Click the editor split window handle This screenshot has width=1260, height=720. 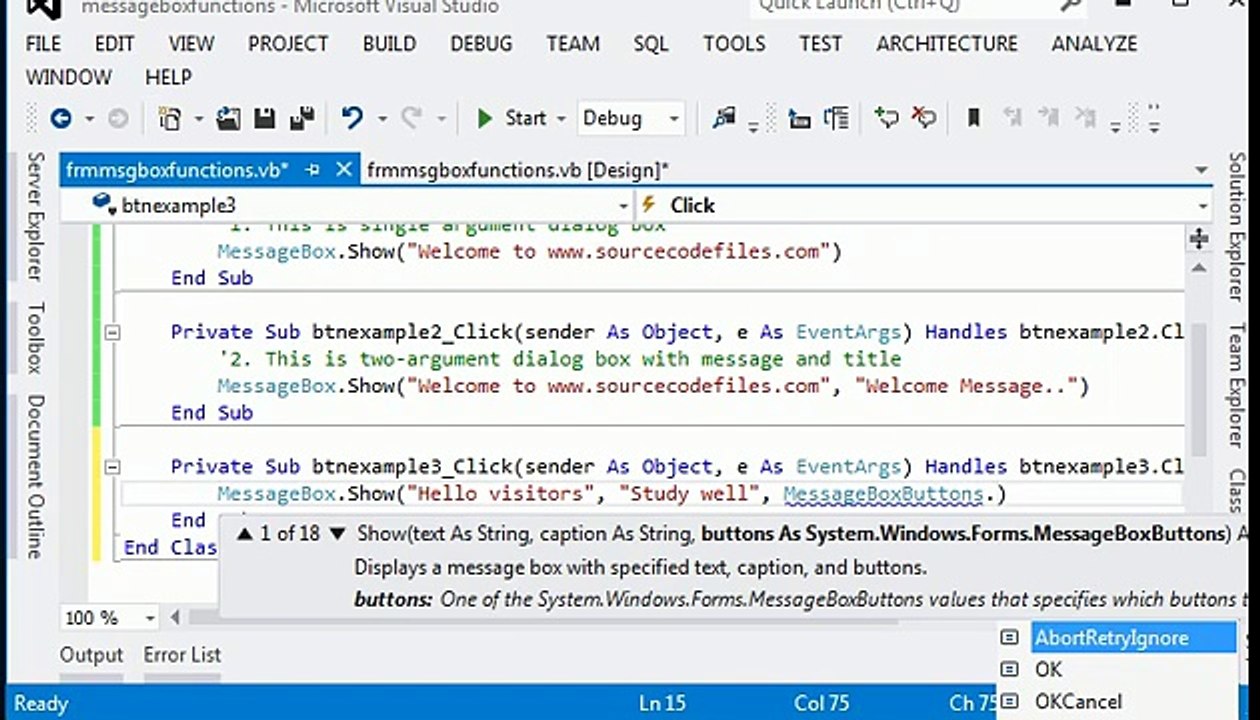point(1199,239)
